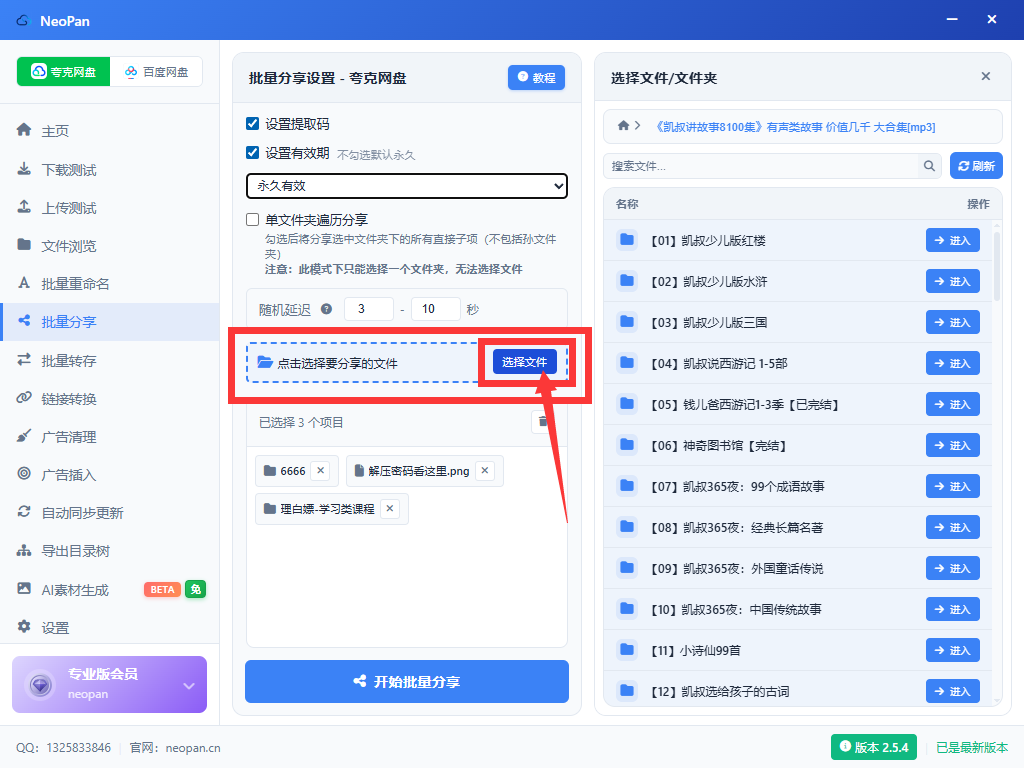
Task: Expand the 专业版会员 account chevron
Action: tap(189, 686)
